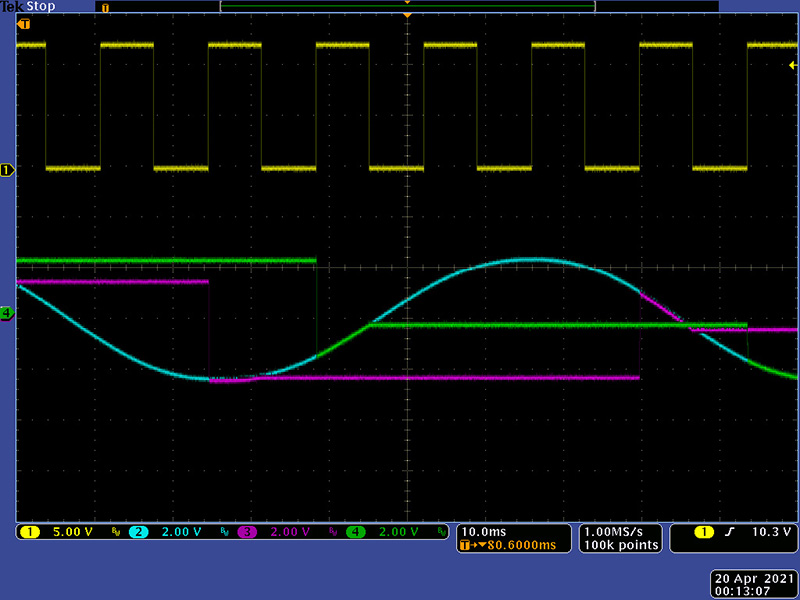The height and width of the screenshot is (600, 800).
Task: Click the waveform record view bracket bar
Action: click(x=408, y=6)
